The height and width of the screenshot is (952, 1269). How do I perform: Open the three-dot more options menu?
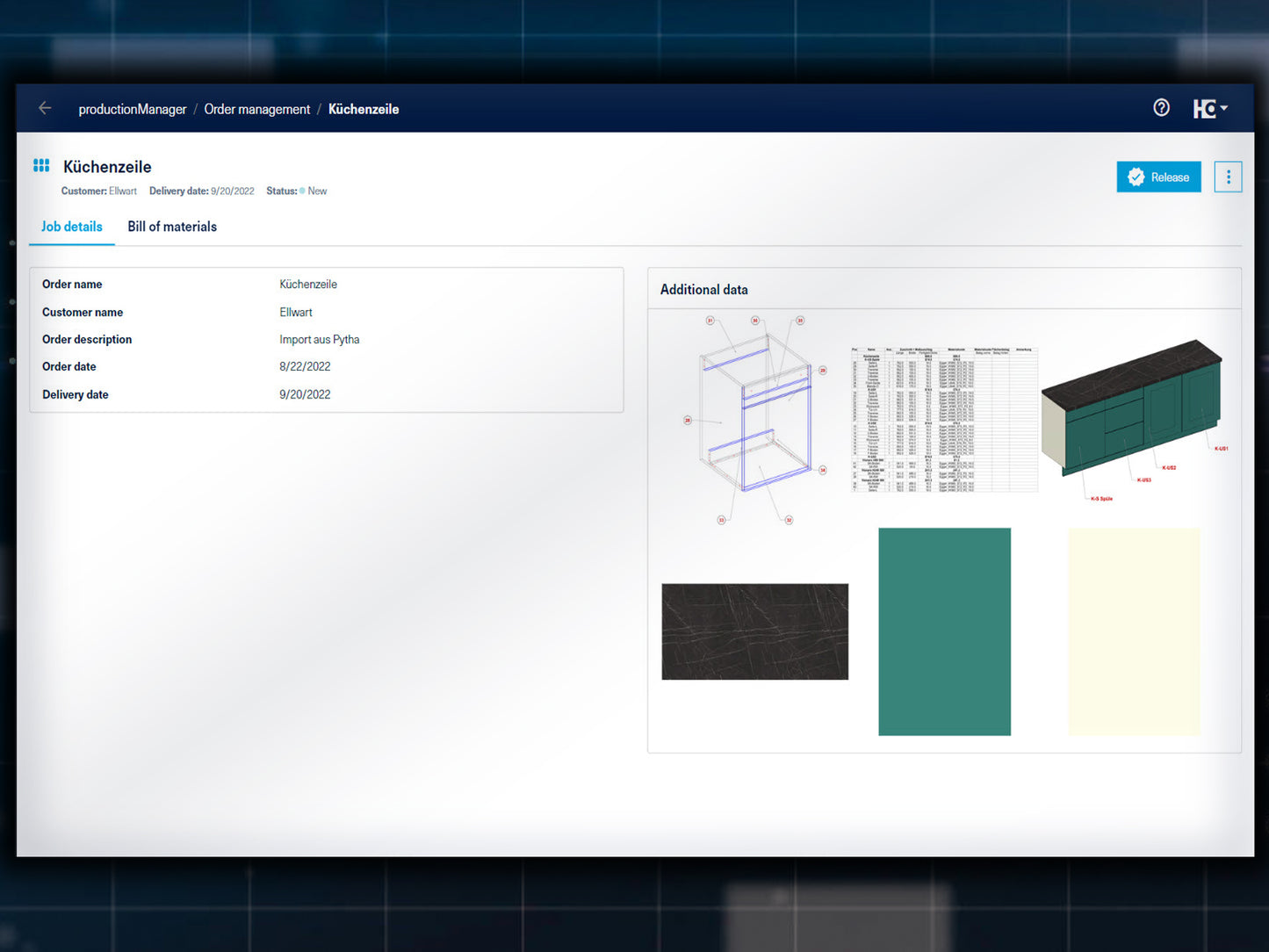point(1228,177)
